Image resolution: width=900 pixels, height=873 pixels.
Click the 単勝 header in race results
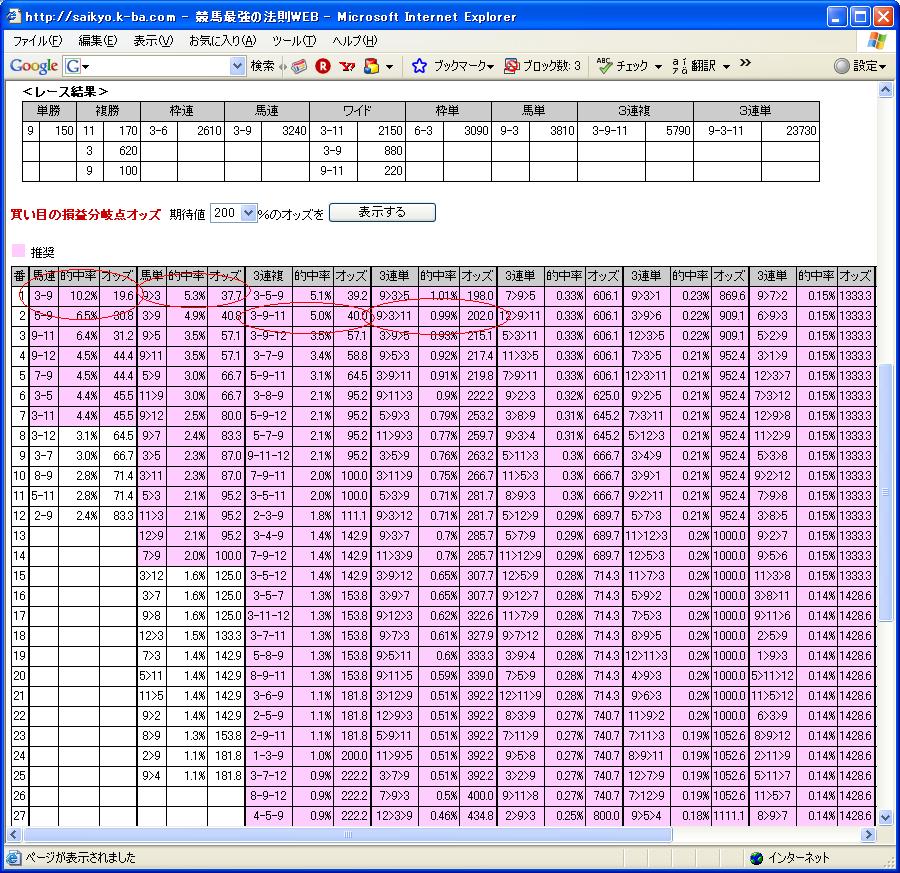49,111
